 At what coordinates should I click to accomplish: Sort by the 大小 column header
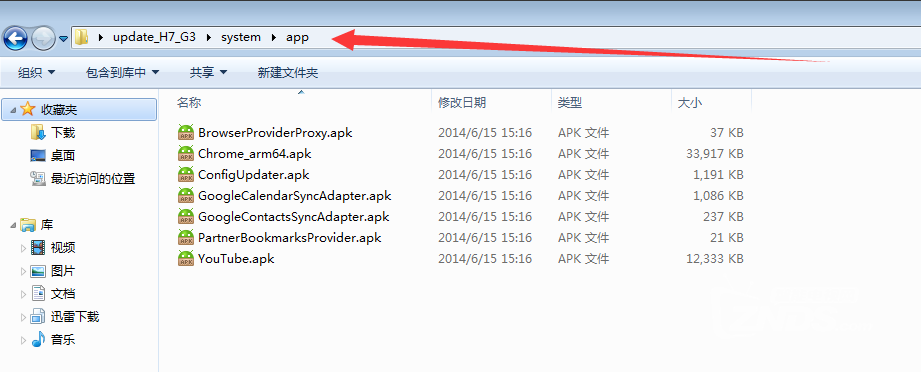point(690,102)
